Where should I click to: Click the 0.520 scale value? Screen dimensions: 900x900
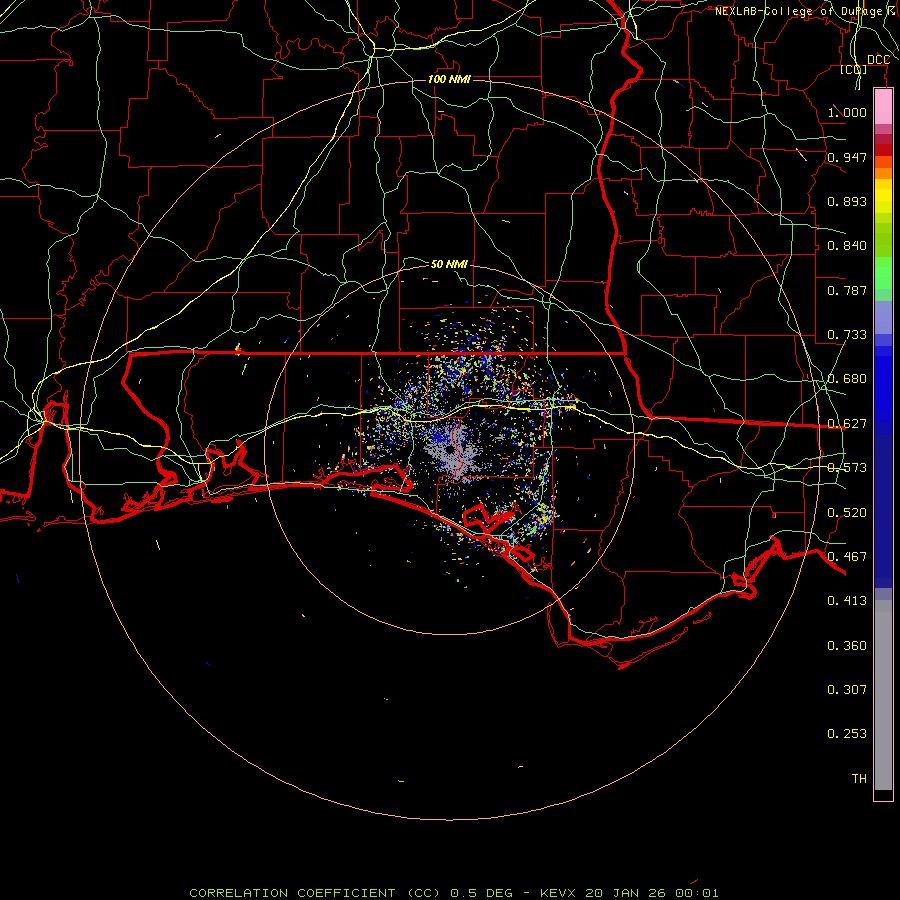(847, 513)
